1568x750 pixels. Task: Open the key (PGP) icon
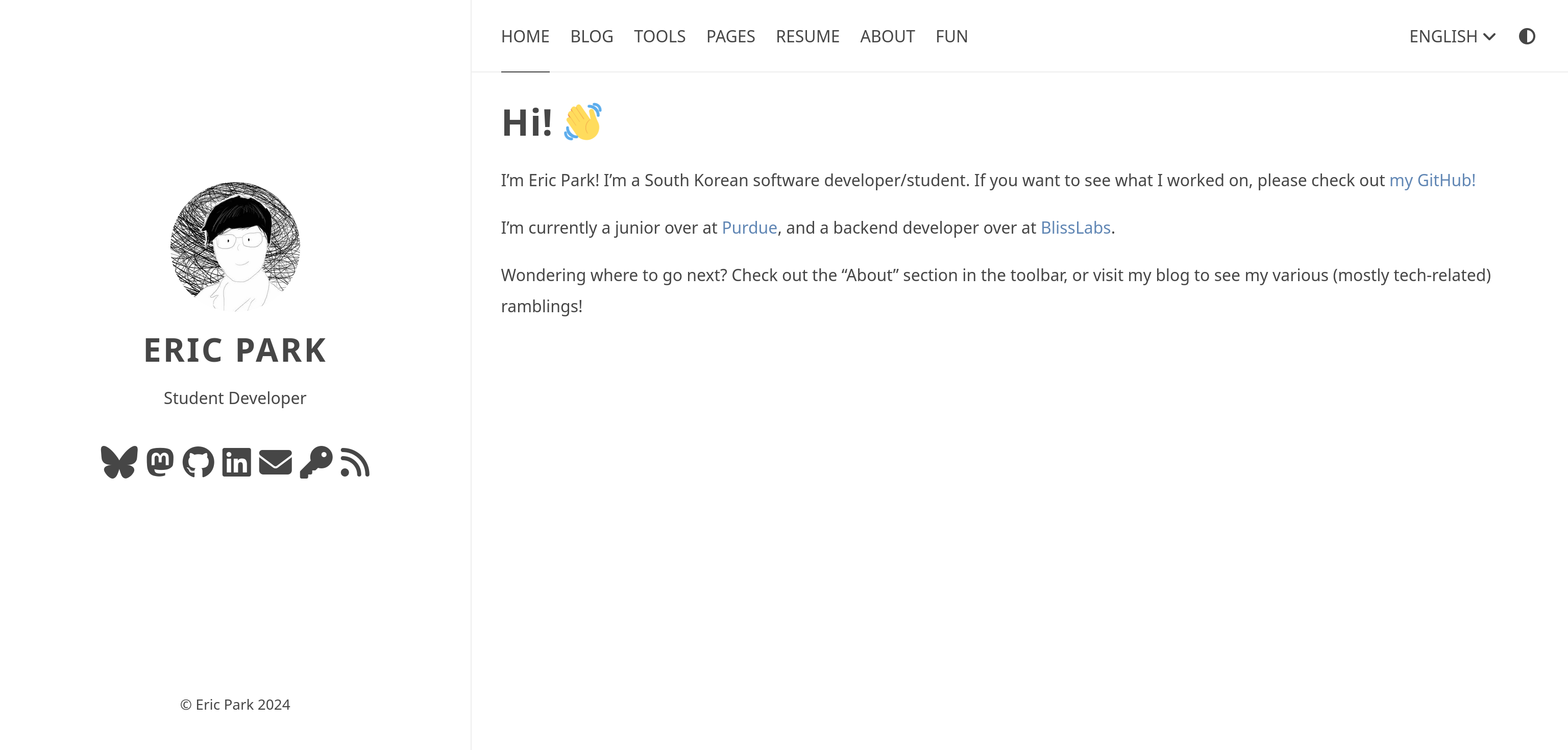pos(316,462)
